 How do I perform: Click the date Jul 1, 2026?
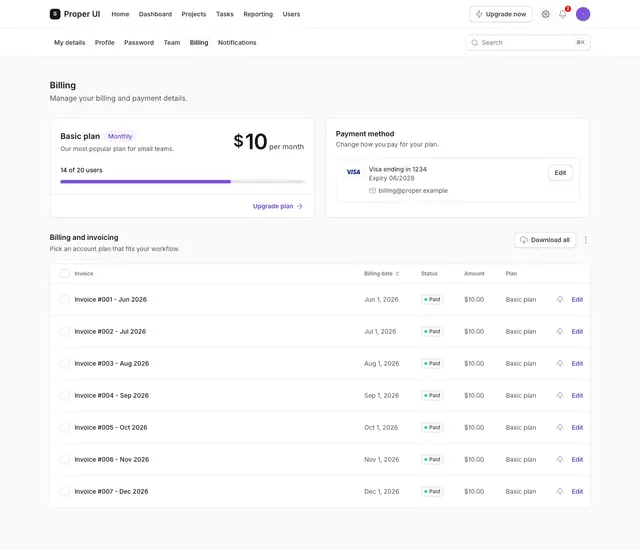pyautogui.click(x=380, y=331)
